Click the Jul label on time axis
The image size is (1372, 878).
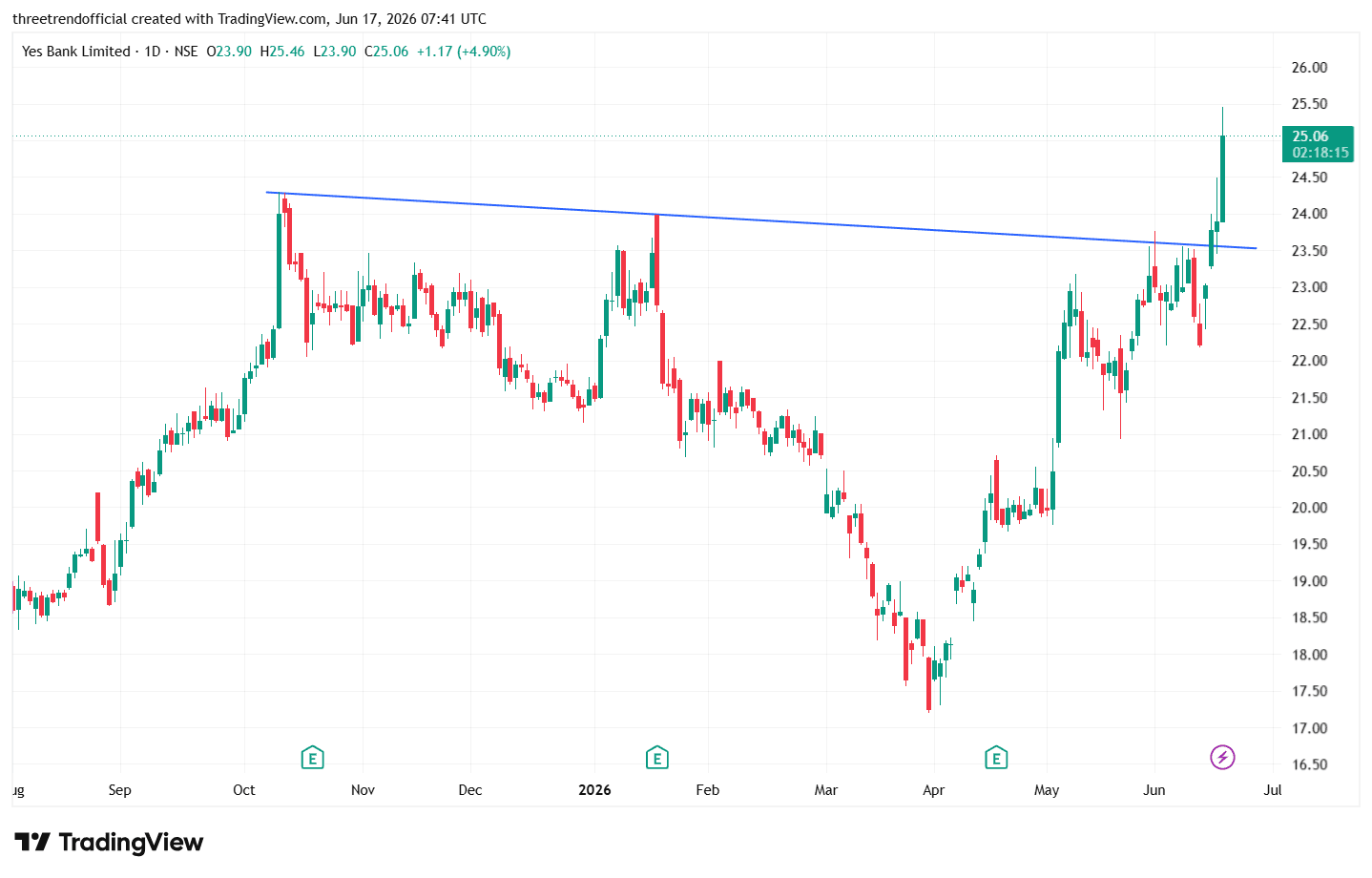point(1273,790)
